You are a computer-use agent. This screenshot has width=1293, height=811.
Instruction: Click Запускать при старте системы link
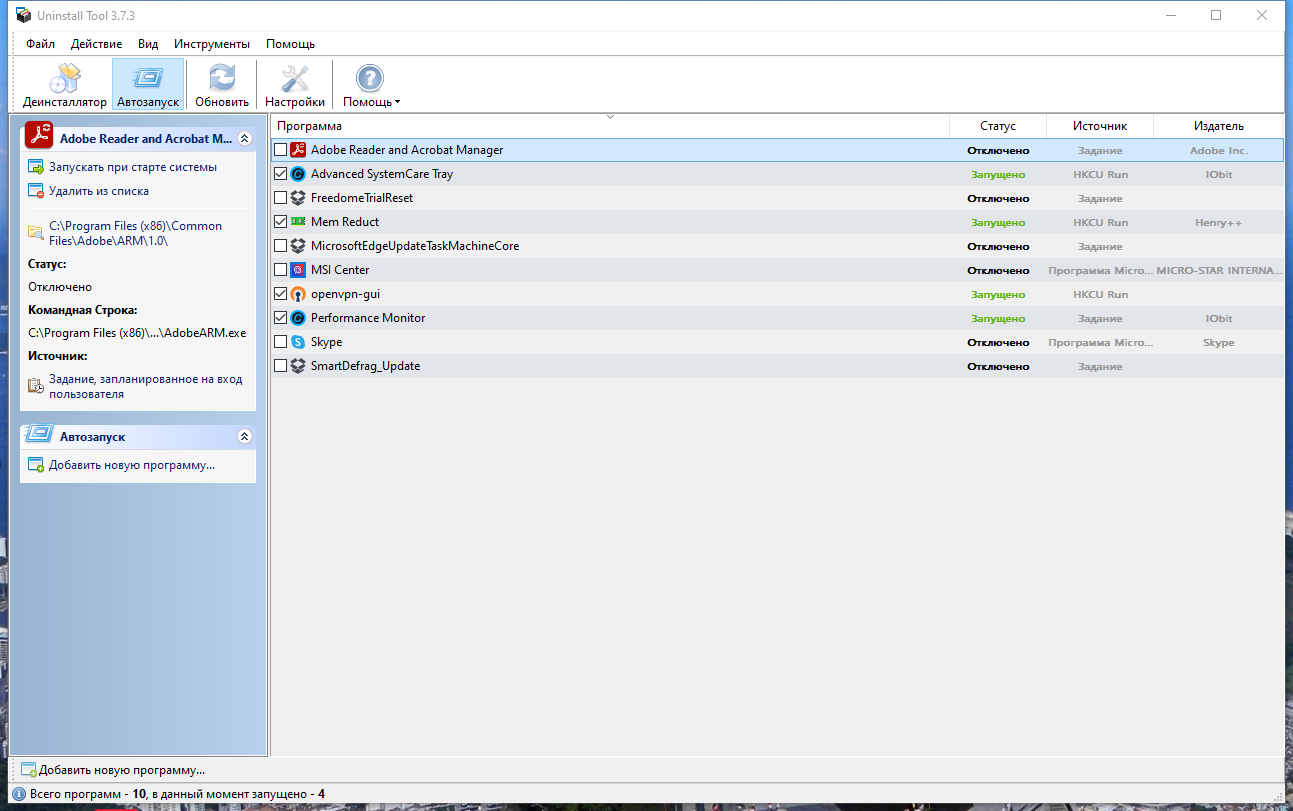[133, 167]
